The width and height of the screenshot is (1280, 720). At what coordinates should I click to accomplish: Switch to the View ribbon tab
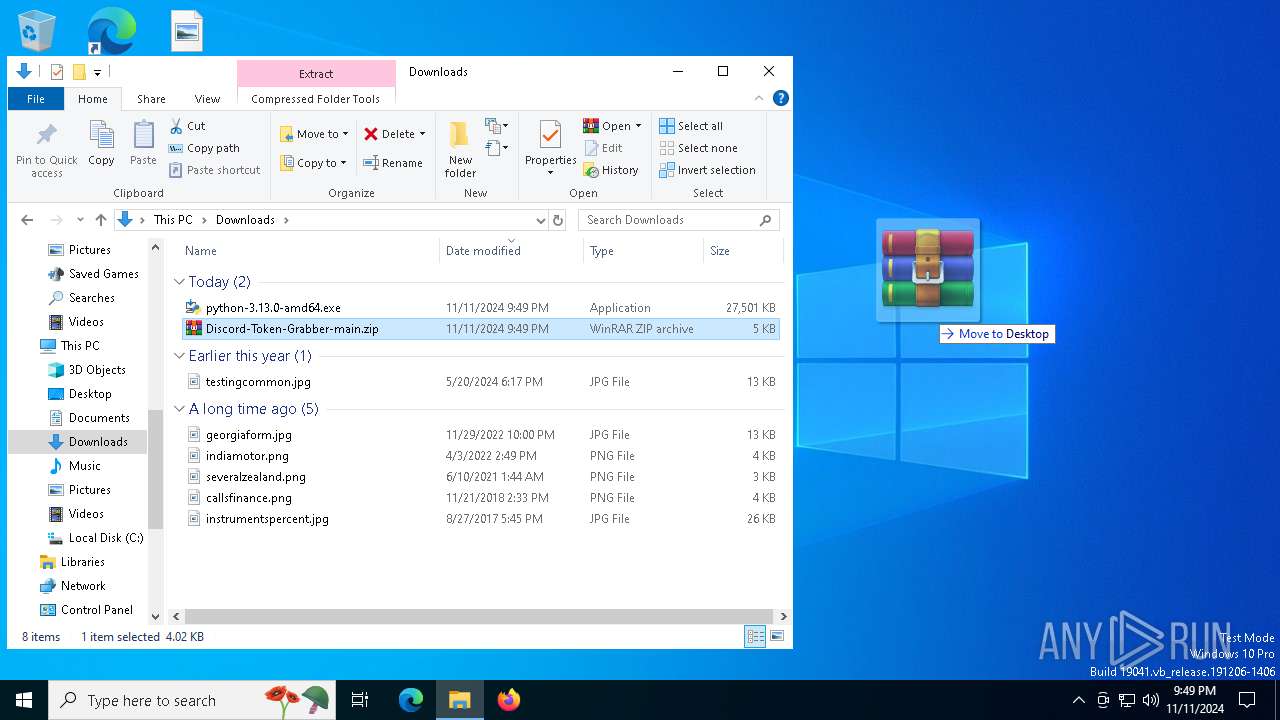tap(207, 99)
